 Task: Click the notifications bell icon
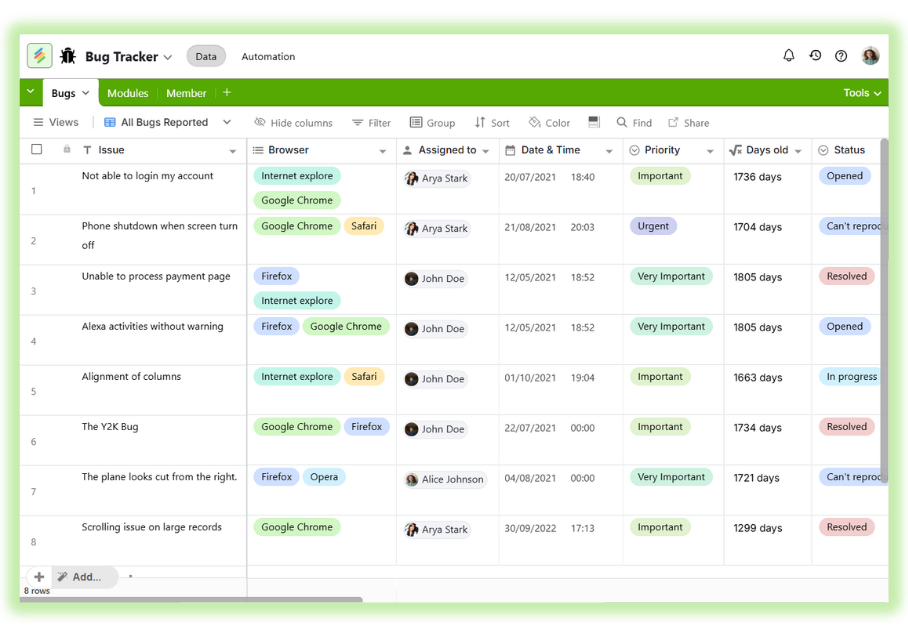click(788, 56)
